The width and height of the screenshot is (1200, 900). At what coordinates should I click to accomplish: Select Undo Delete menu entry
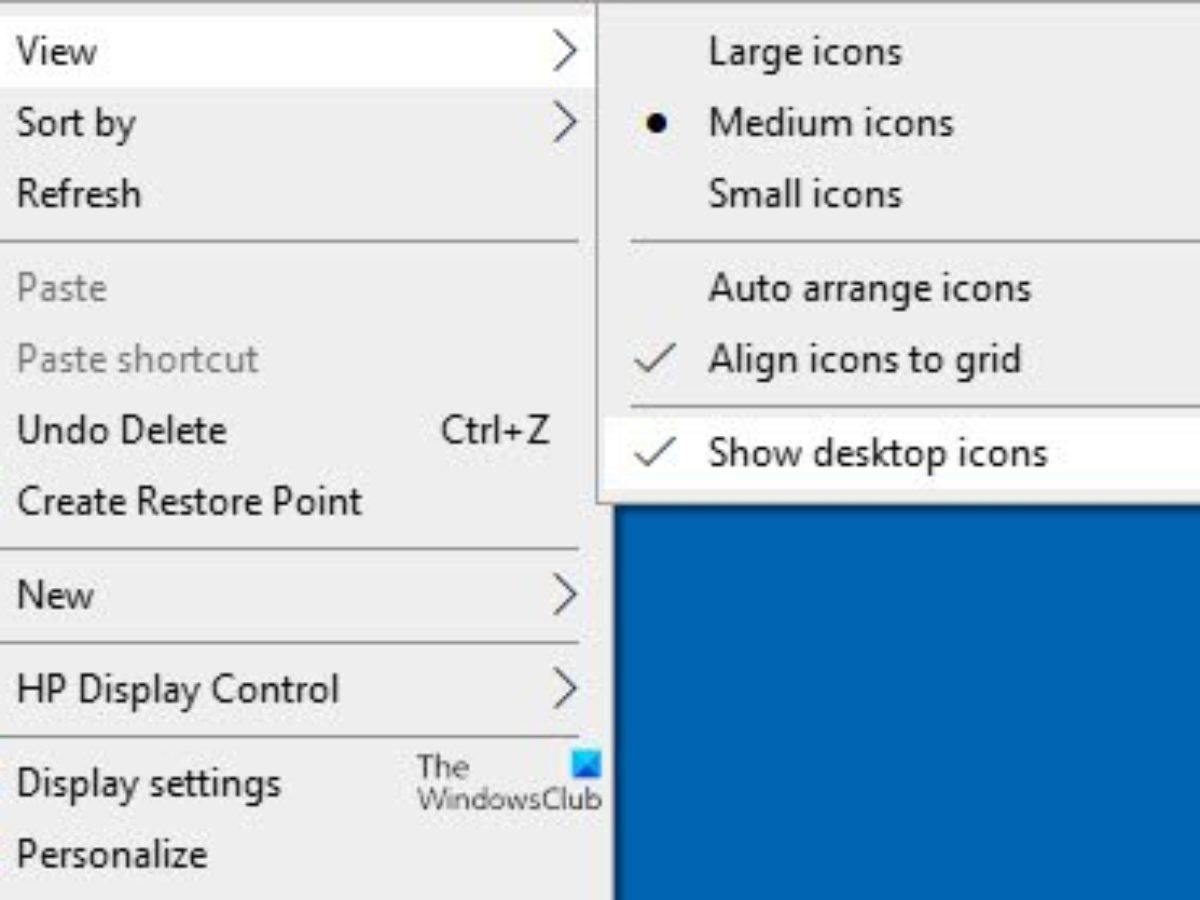tap(122, 431)
